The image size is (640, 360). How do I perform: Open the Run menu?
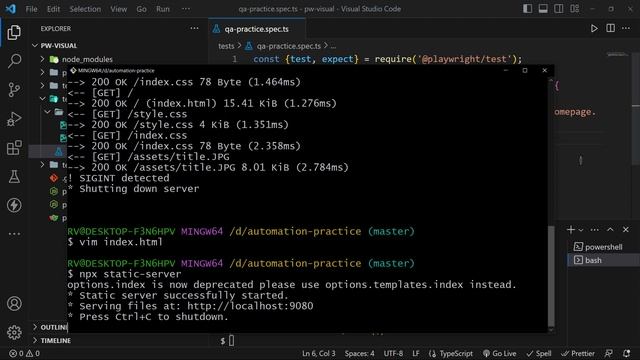click(x=162, y=9)
